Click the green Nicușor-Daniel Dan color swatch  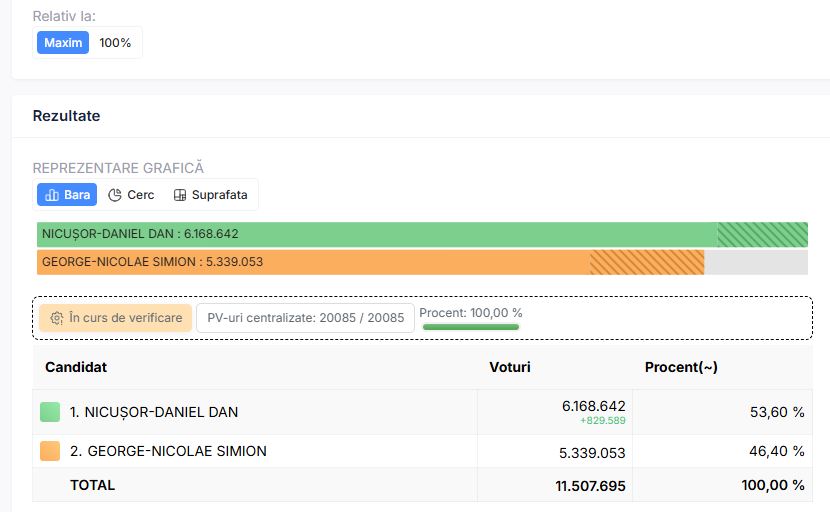(x=50, y=412)
